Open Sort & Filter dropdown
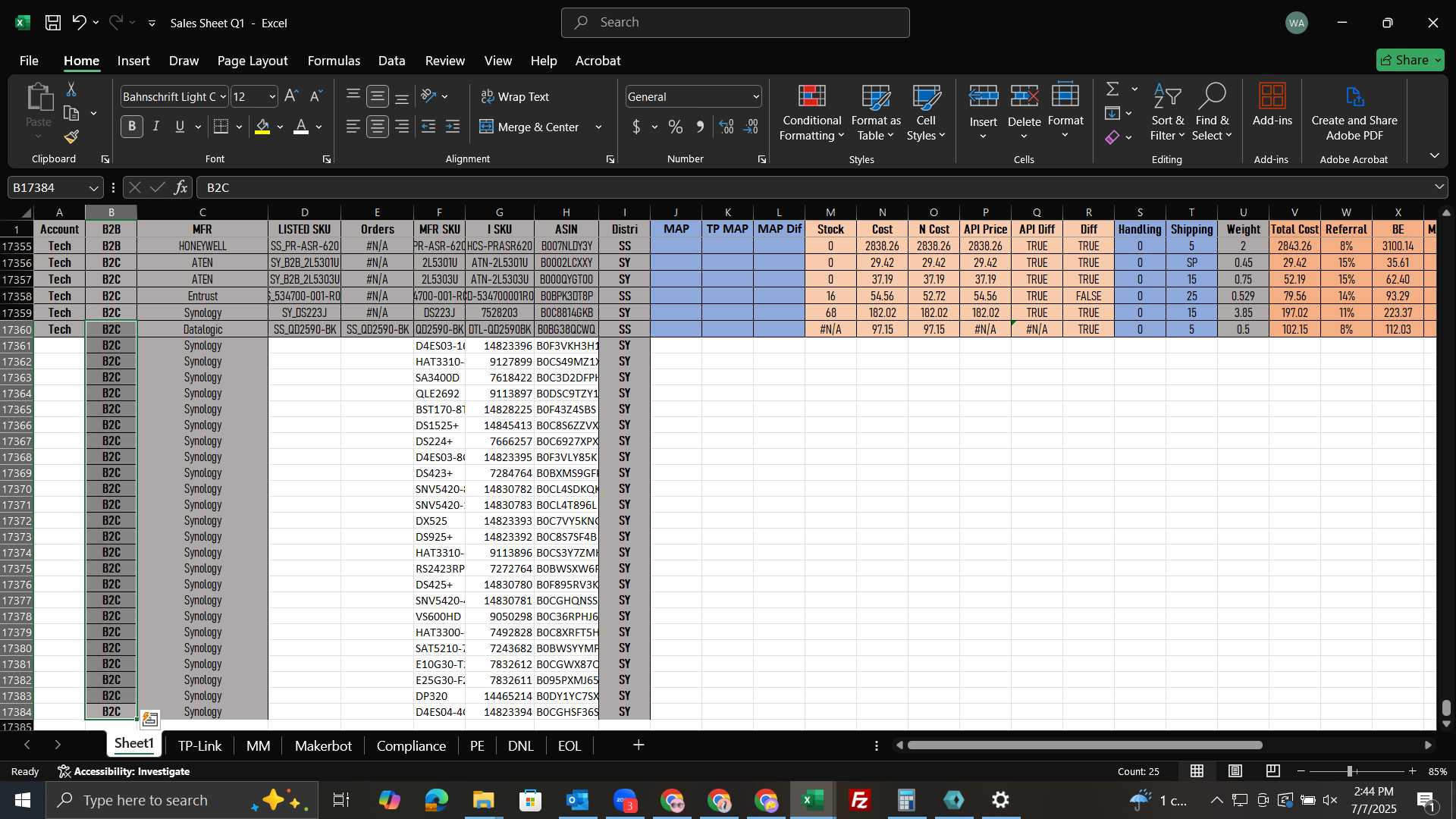Image resolution: width=1456 pixels, height=819 pixels. coord(1167,112)
